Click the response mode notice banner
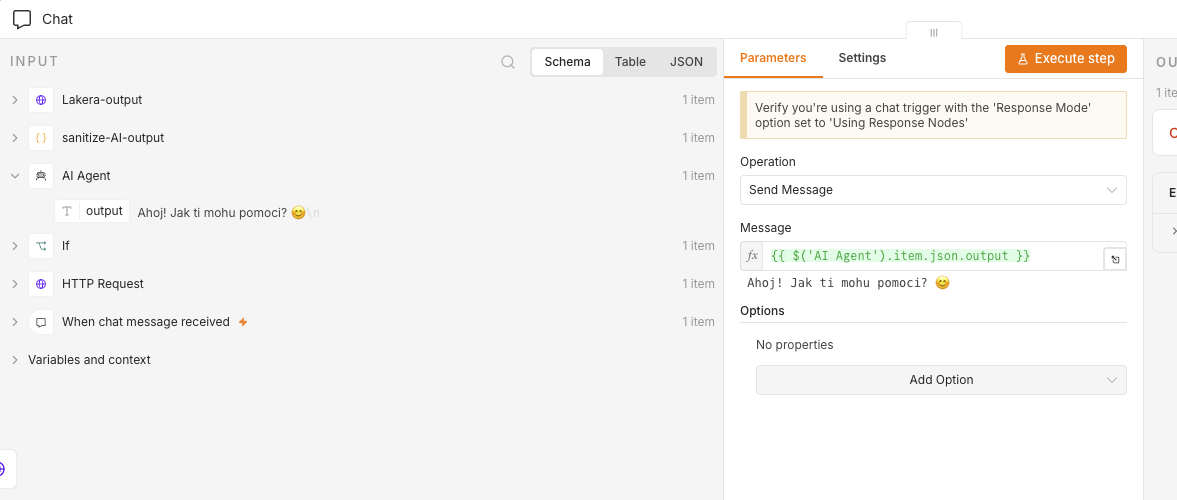The image size is (1177, 500). pyautogui.click(x=933, y=115)
